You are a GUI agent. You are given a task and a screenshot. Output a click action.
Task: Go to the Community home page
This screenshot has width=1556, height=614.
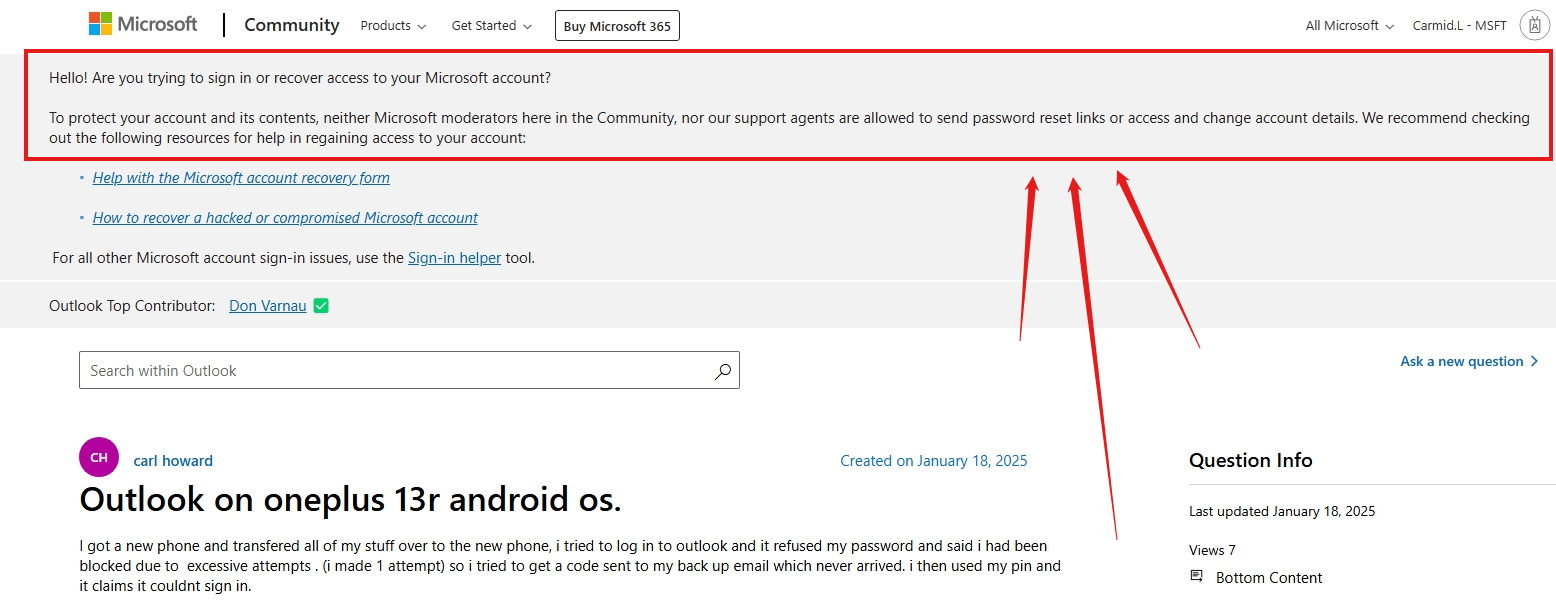coord(292,25)
